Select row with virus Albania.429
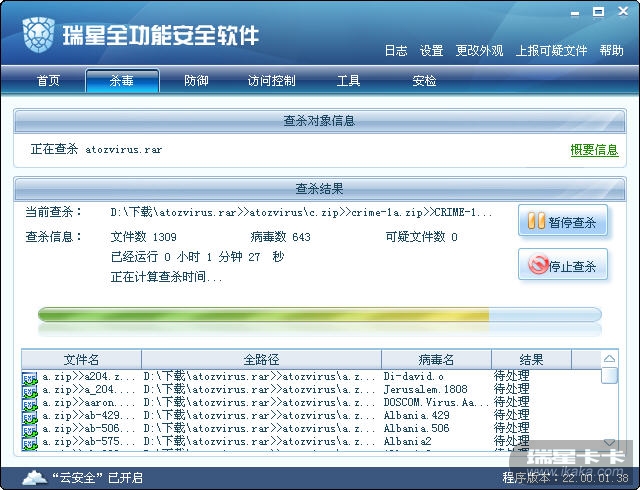The image size is (640, 490). tap(311, 415)
